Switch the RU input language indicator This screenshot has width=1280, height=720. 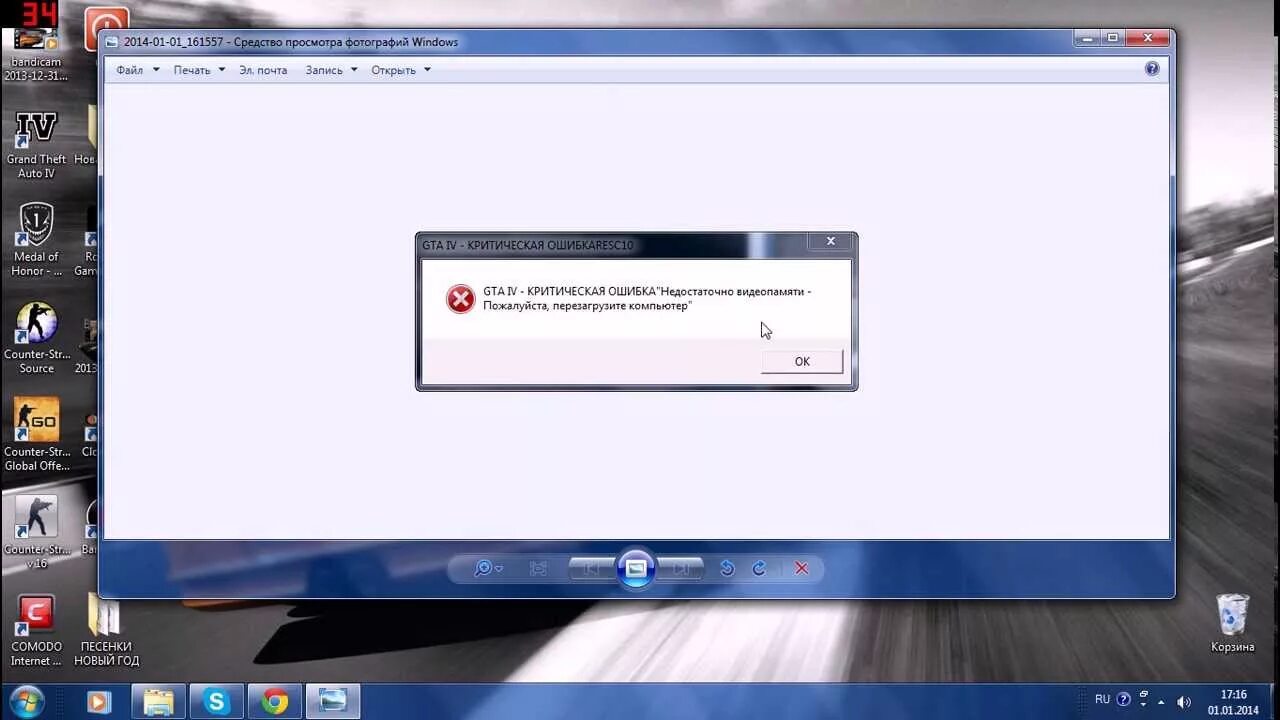[1102, 700]
